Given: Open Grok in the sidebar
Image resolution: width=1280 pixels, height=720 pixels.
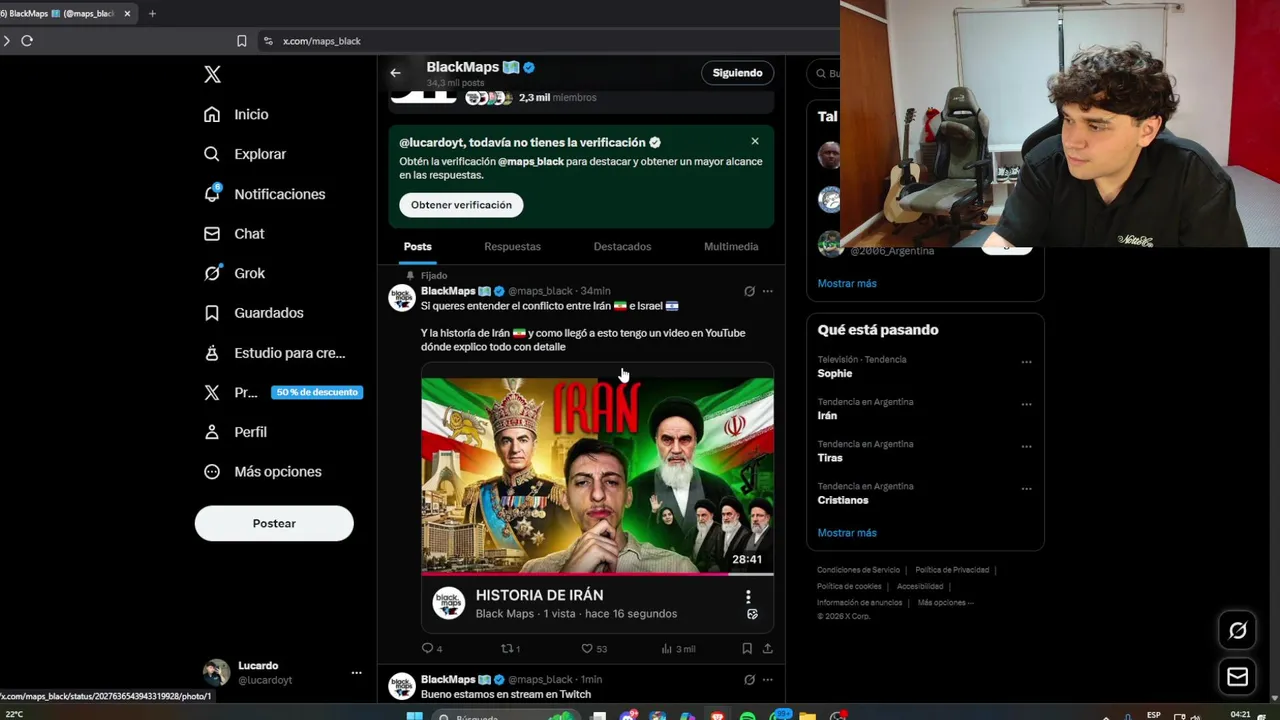Looking at the screenshot, I should 234,273.
